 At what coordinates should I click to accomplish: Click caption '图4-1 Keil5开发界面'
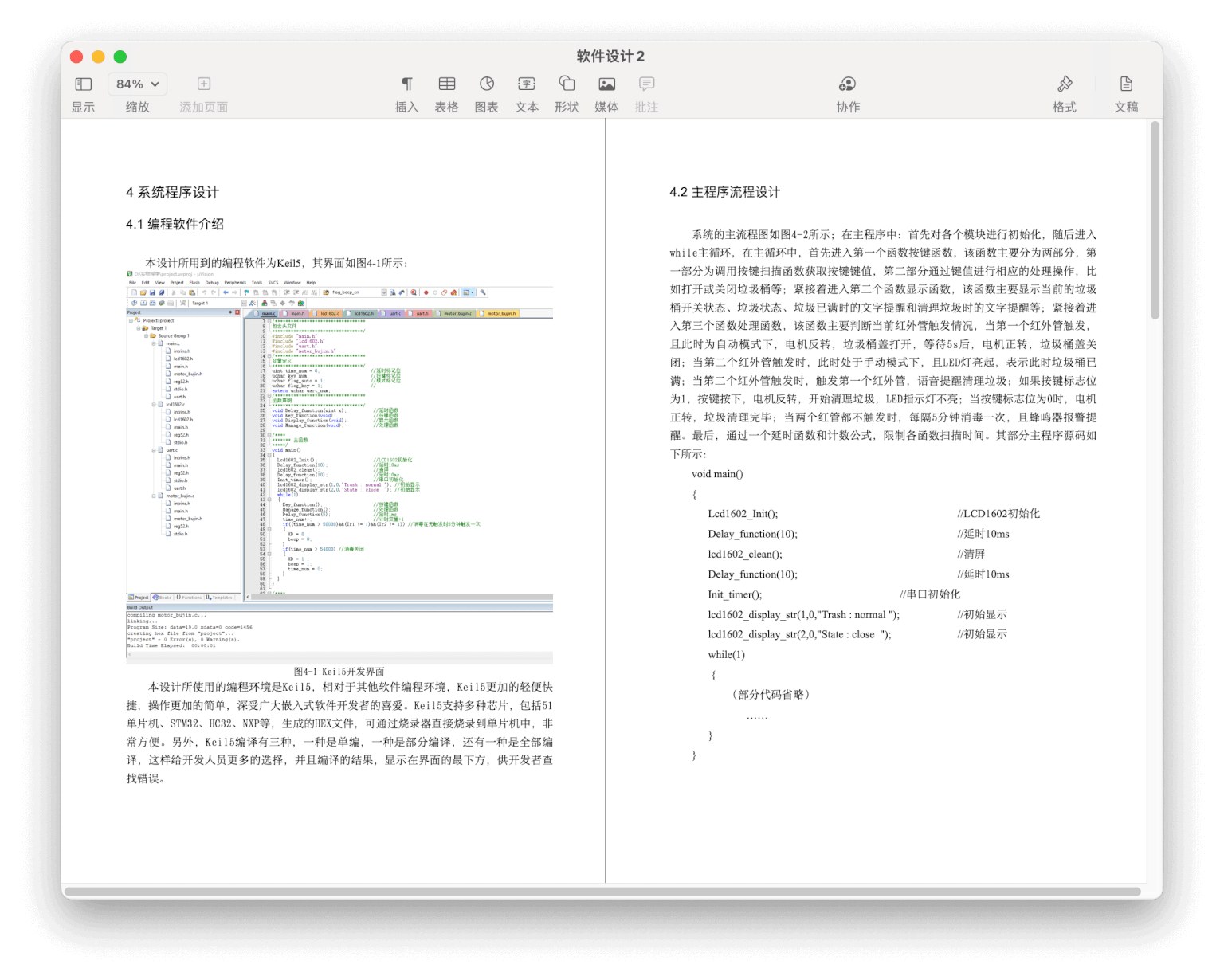tap(339, 672)
